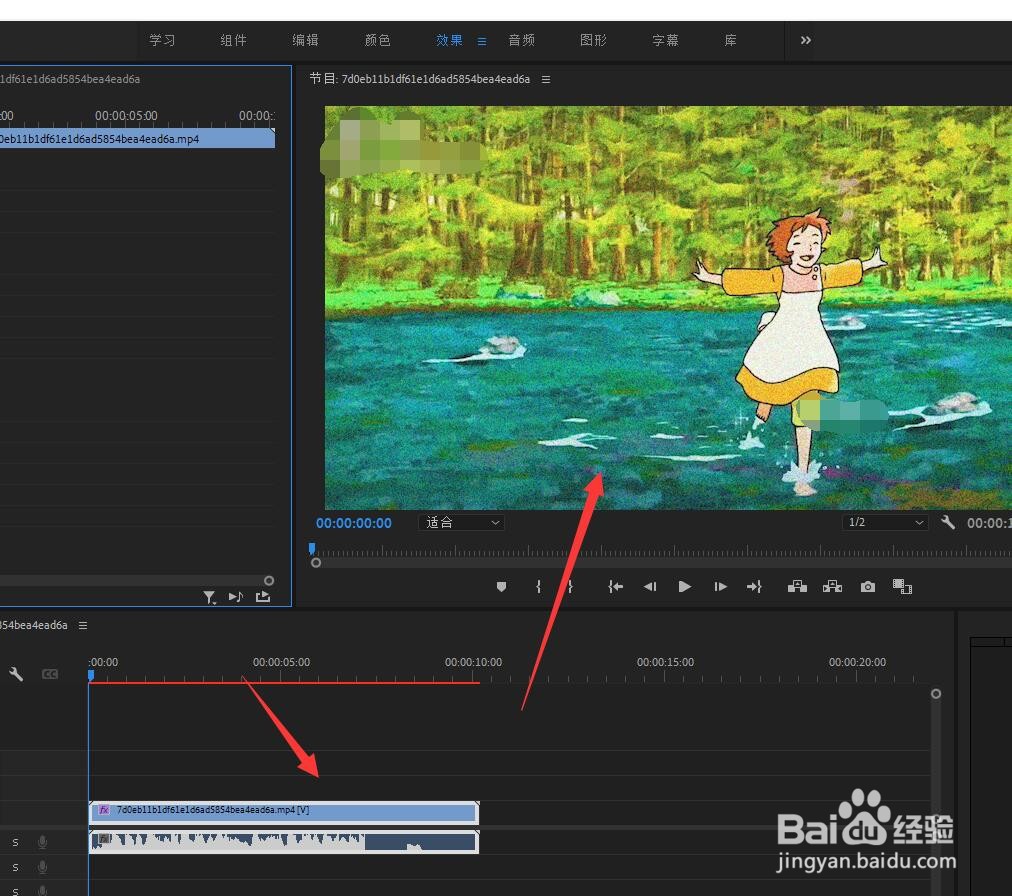Click 00:00:05:00 on timeline ruler

tap(281, 662)
